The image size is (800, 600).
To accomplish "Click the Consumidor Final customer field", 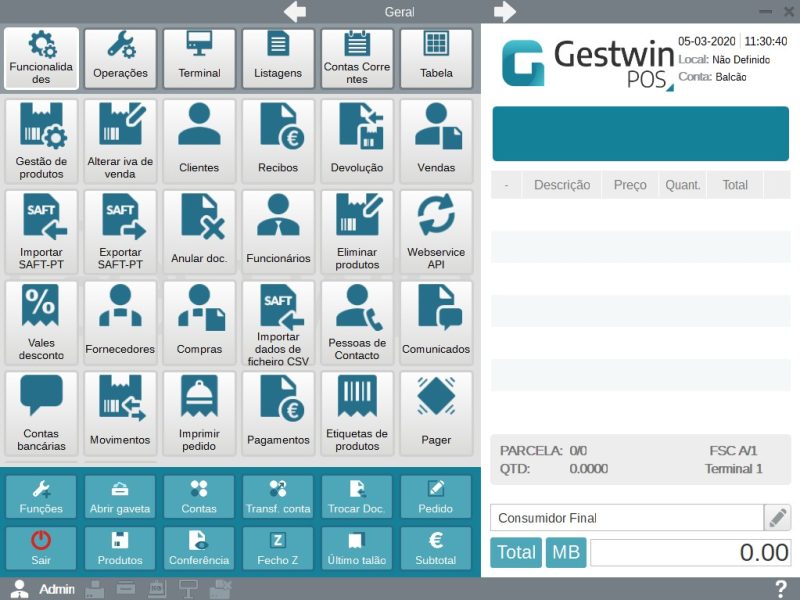I will 626,518.
